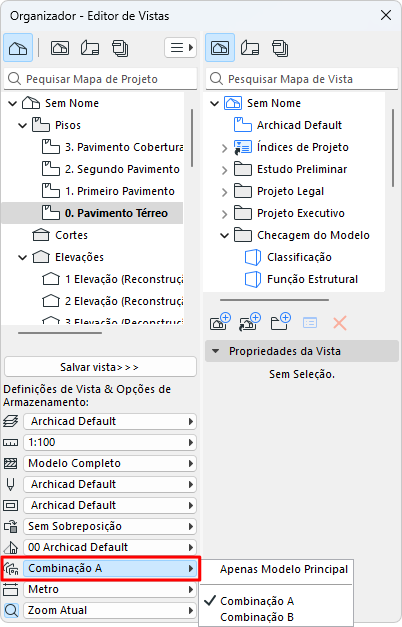The width and height of the screenshot is (402, 627).
Task: Focus the Pequisar Mapa de Projeto search field
Action: 100,79
